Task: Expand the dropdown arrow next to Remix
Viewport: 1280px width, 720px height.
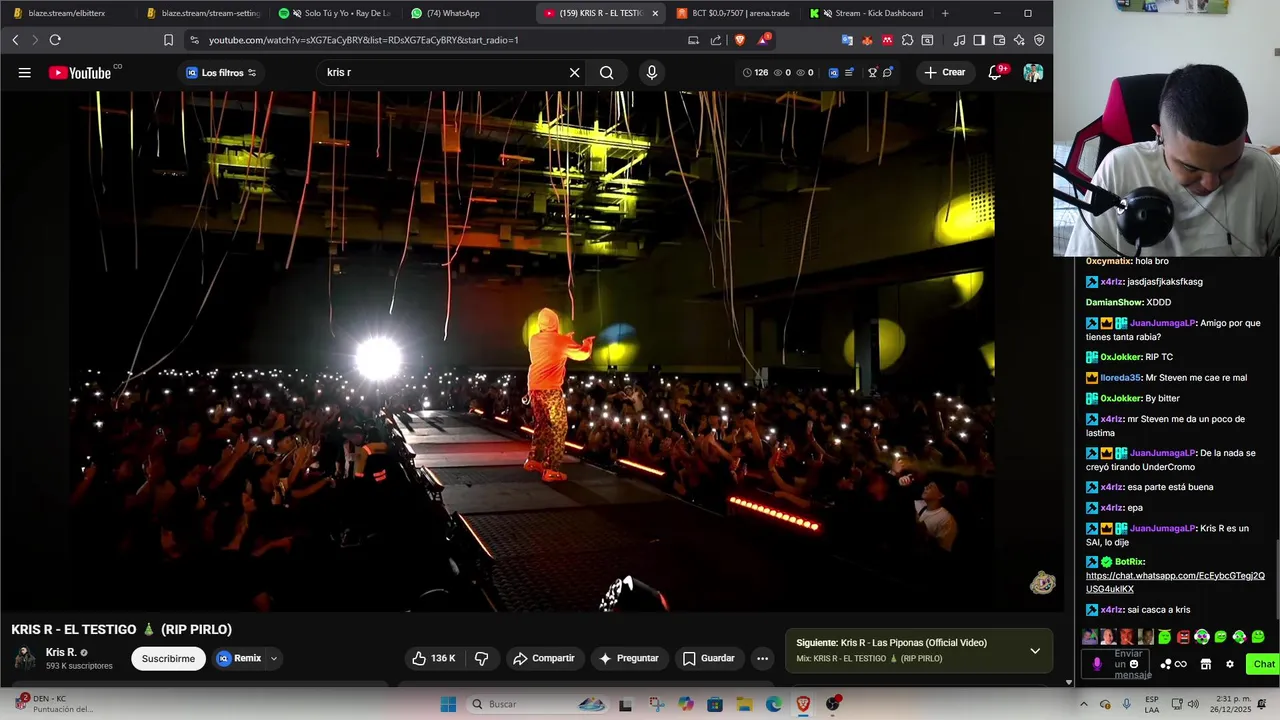Action: pyautogui.click(x=273, y=659)
